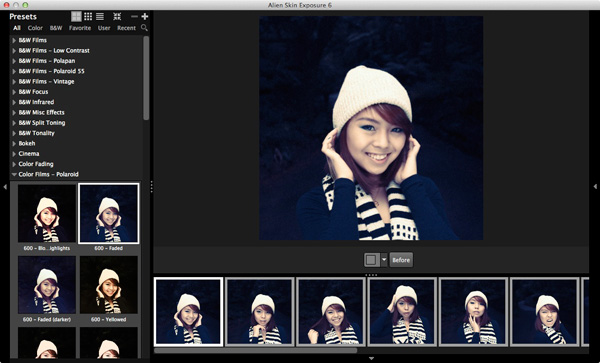Click filmstrip horizontal scrollbar

[x=256, y=350]
